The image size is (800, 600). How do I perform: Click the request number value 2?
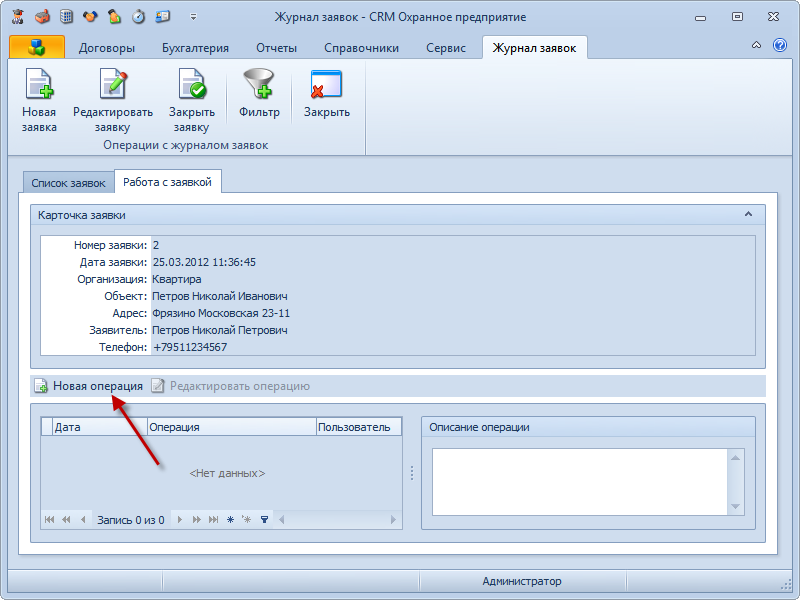tap(156, 245)
